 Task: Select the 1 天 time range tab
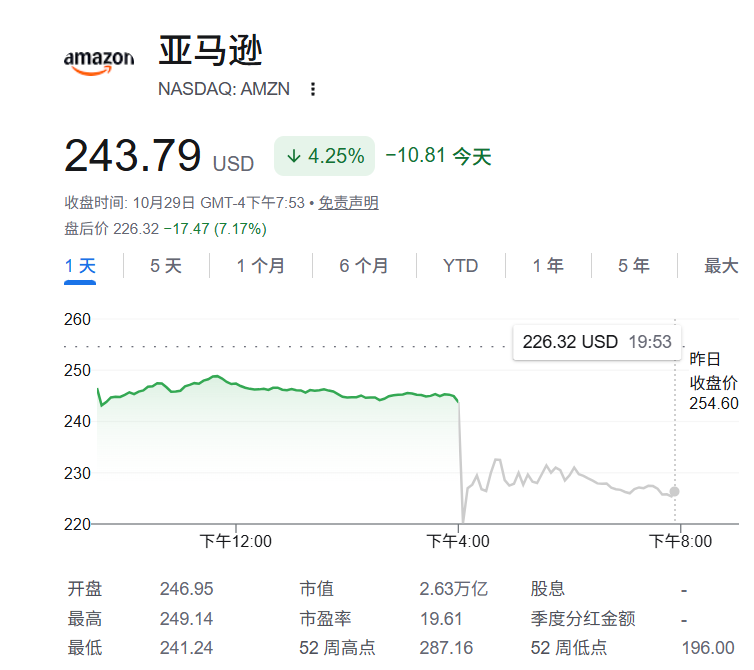(x=80, y=266)
